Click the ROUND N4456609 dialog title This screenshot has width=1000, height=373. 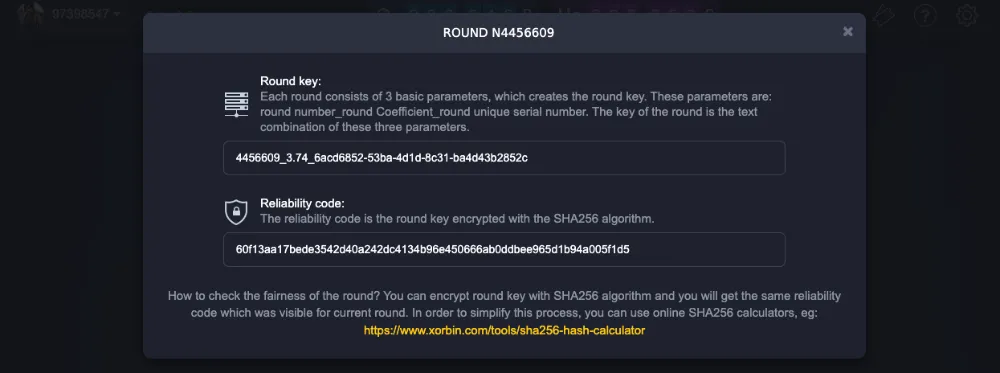point(499,33)
